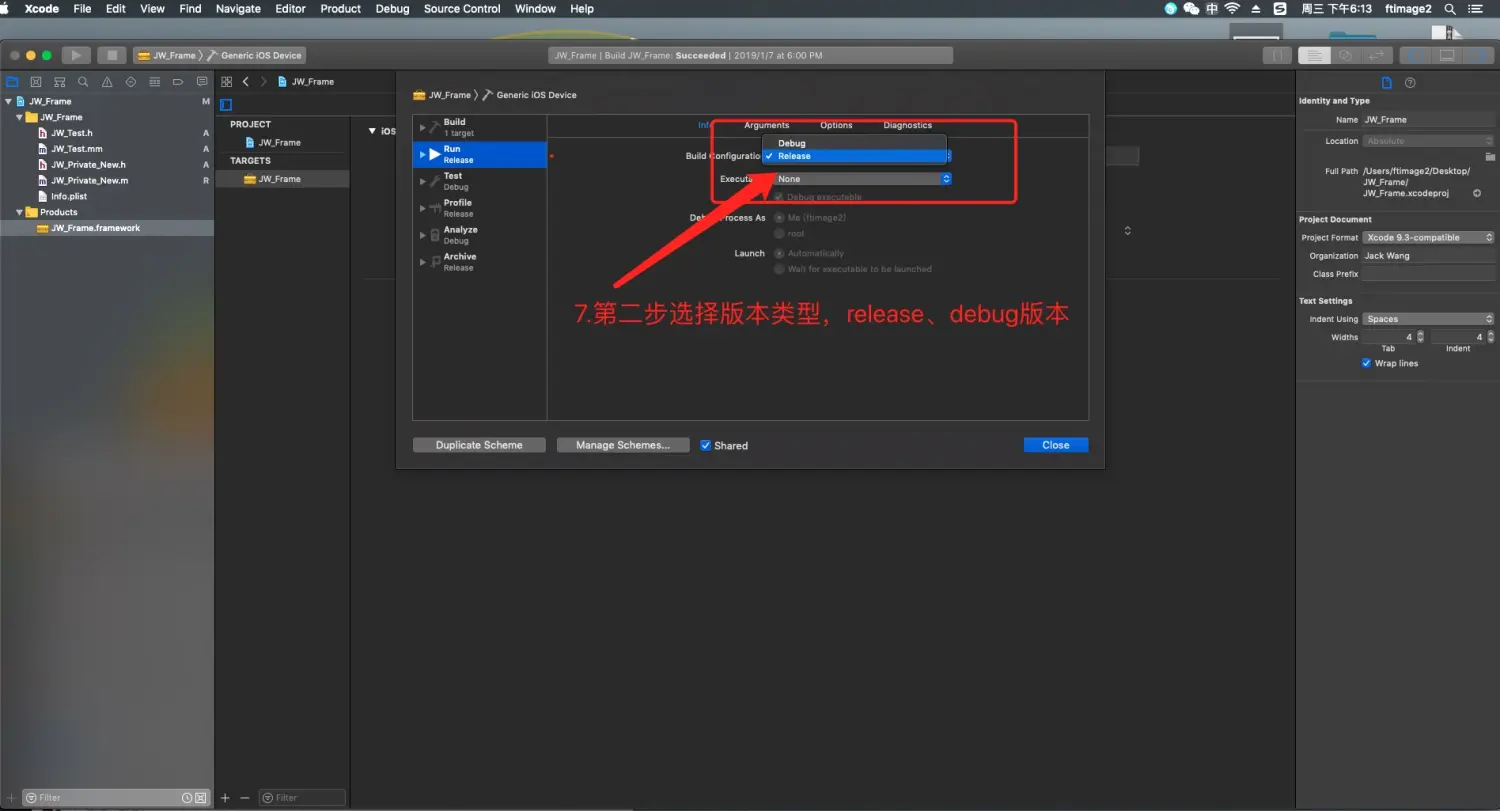Open the debug navigator icon
Image resolution: width=1500 pixels, height=811 pixels.
point(155,82)
